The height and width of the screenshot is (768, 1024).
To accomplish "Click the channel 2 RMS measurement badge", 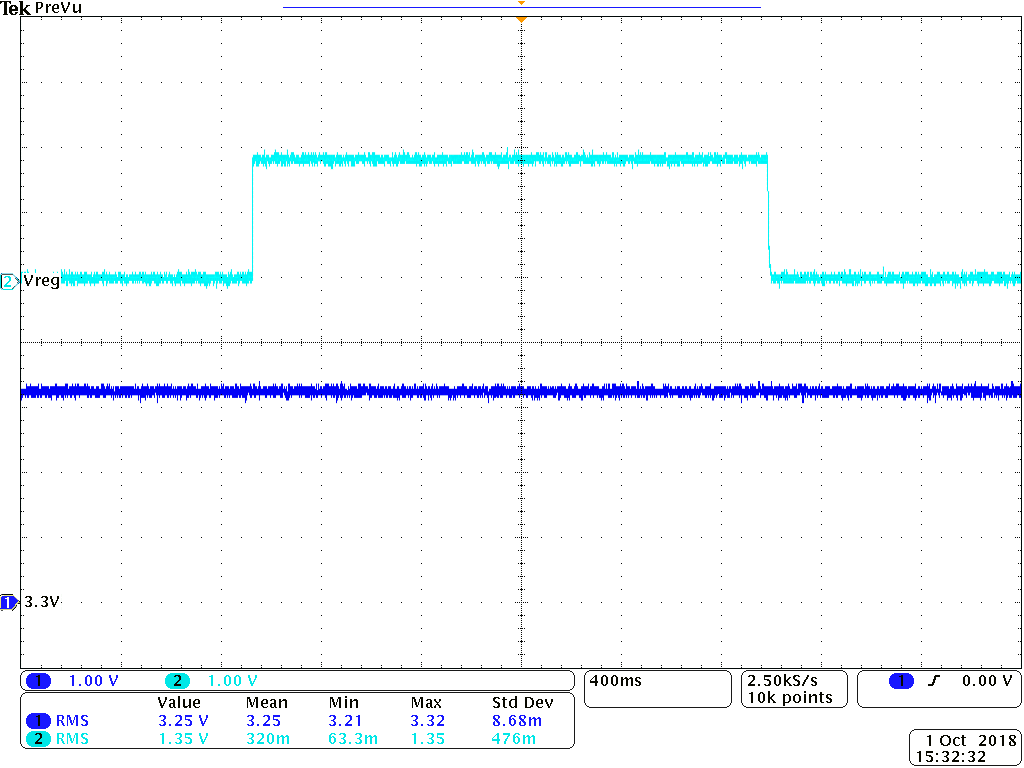I will (x=39, y=739).
